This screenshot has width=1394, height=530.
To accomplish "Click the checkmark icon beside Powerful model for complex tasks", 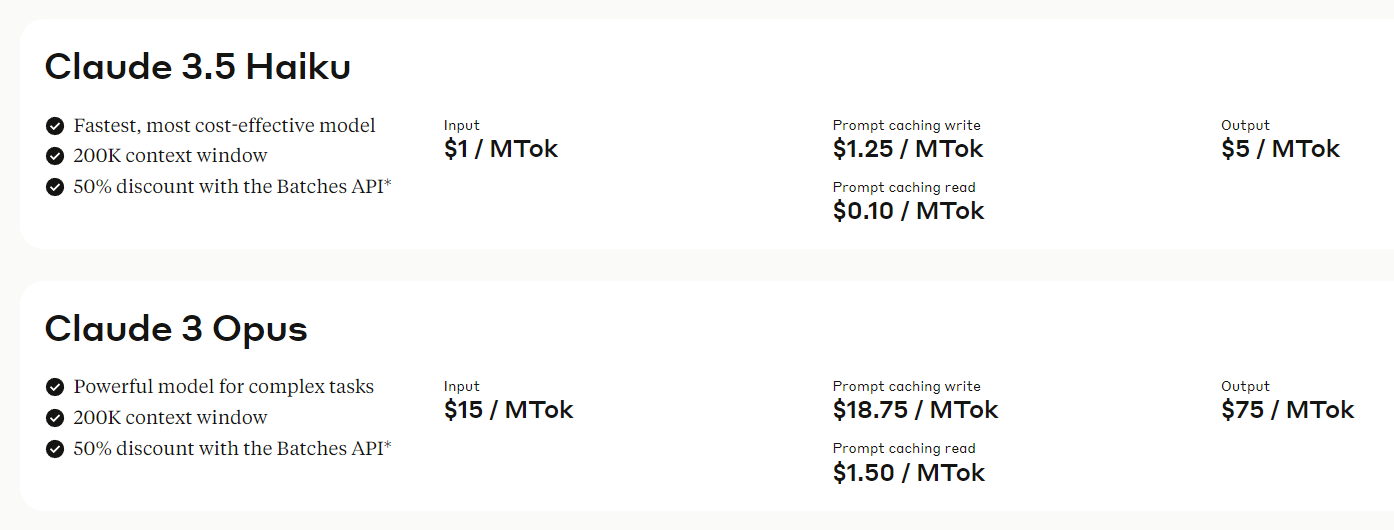I will tap(55, 387).
